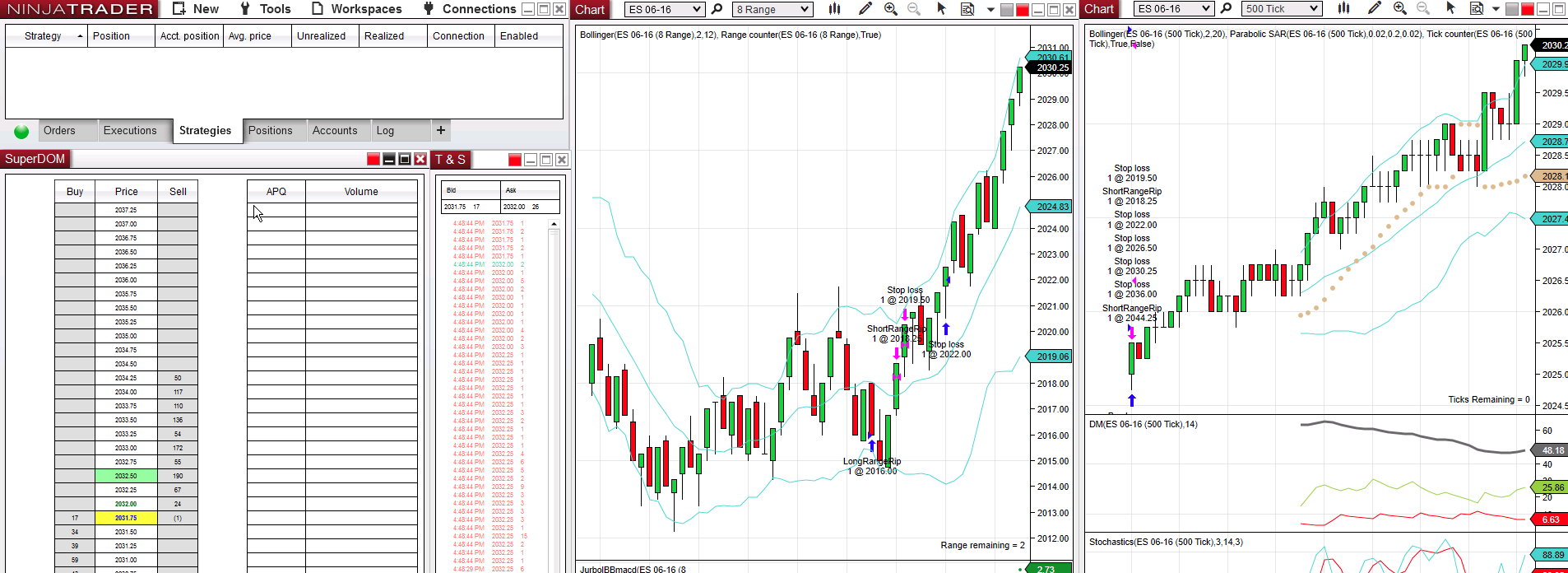Click gray link button in 500 Tick chart
This screenshot has height=573, width=1568.
point(1512,10)
